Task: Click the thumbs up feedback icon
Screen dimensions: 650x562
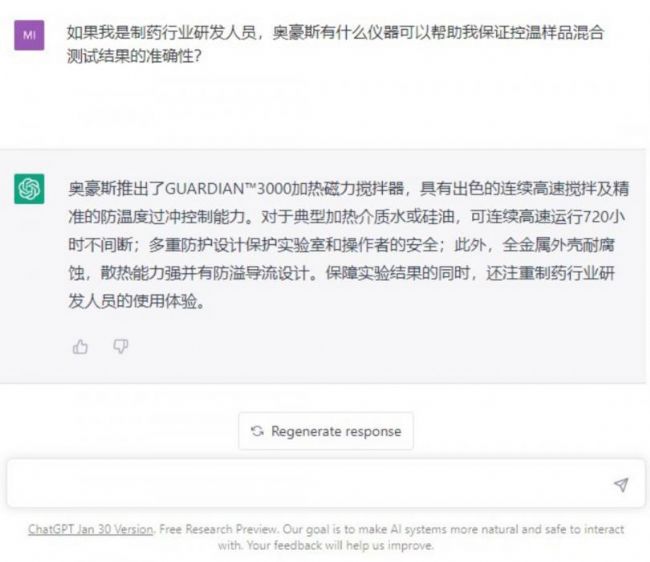Action: click(80, 346)
